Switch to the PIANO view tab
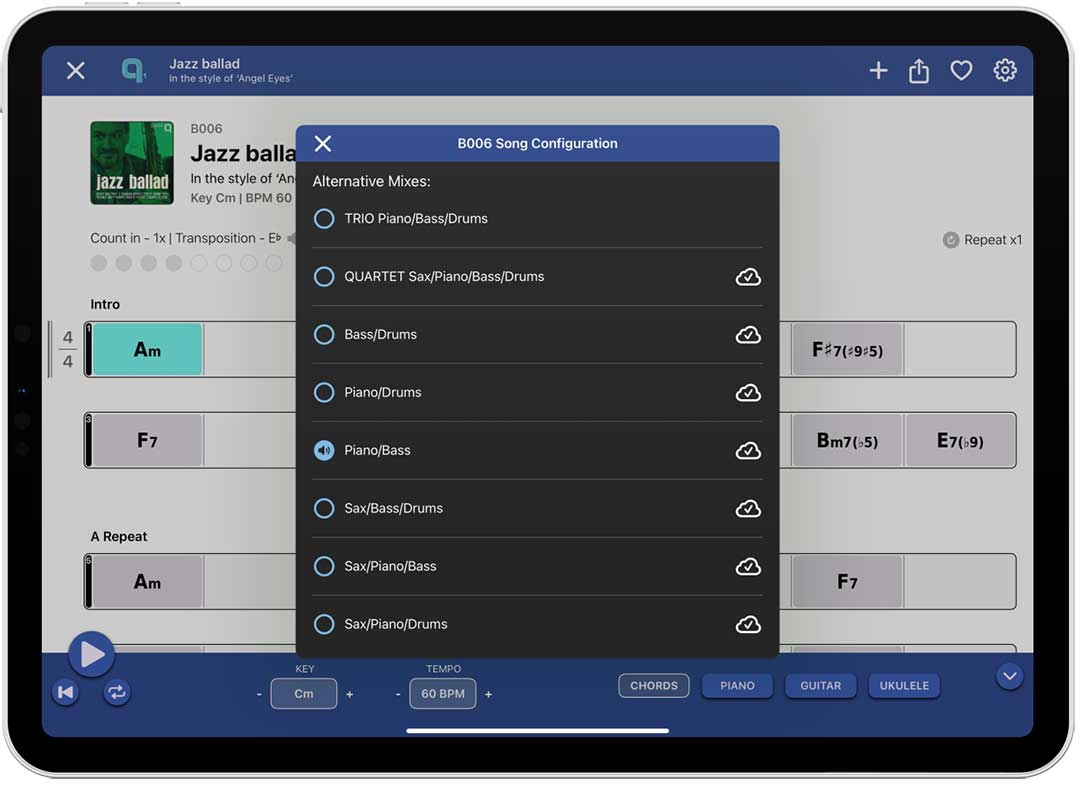The image size is (1080, 786). click(x=737, y=686)
